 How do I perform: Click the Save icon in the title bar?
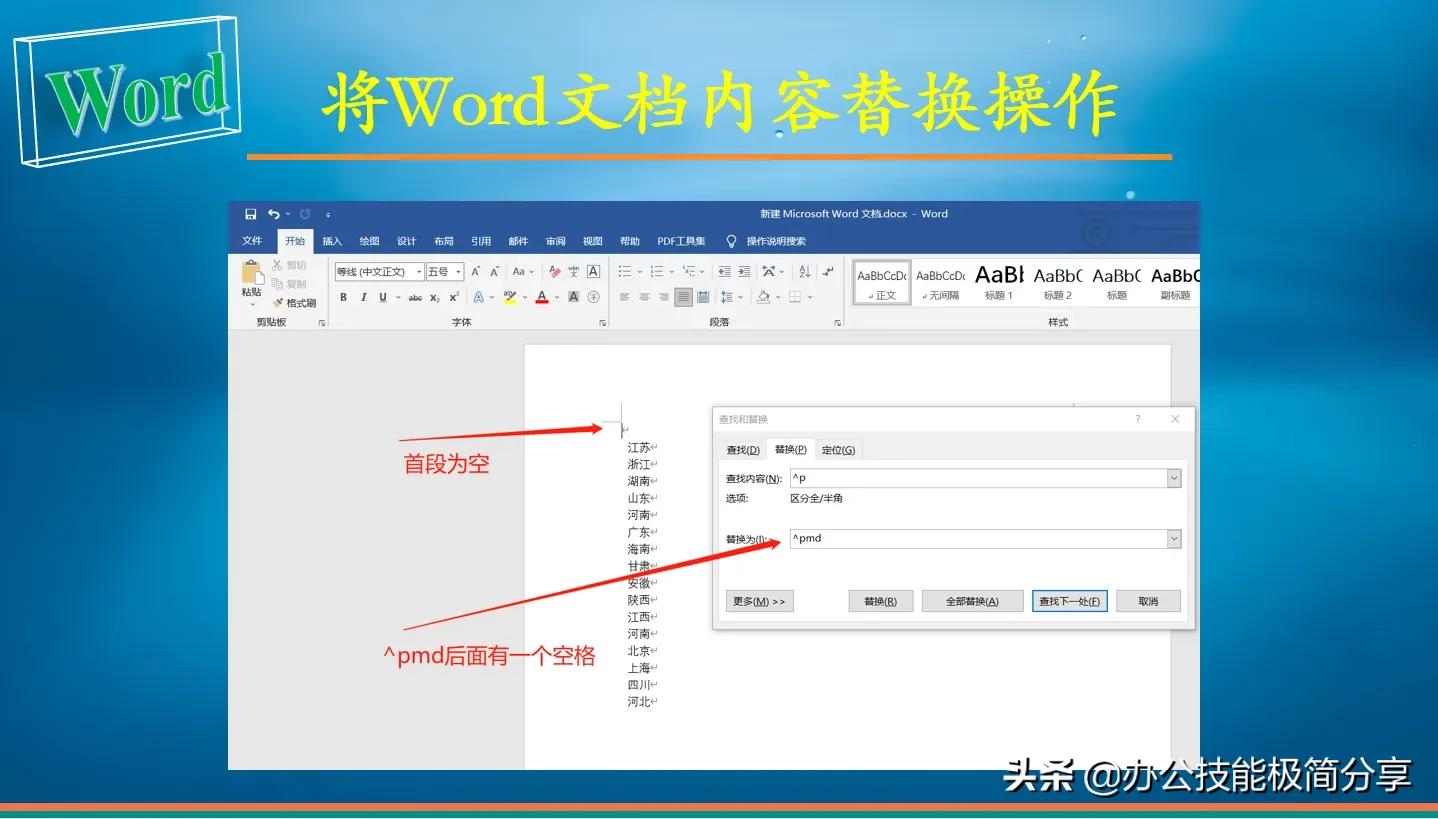click(x=250, y=214)
